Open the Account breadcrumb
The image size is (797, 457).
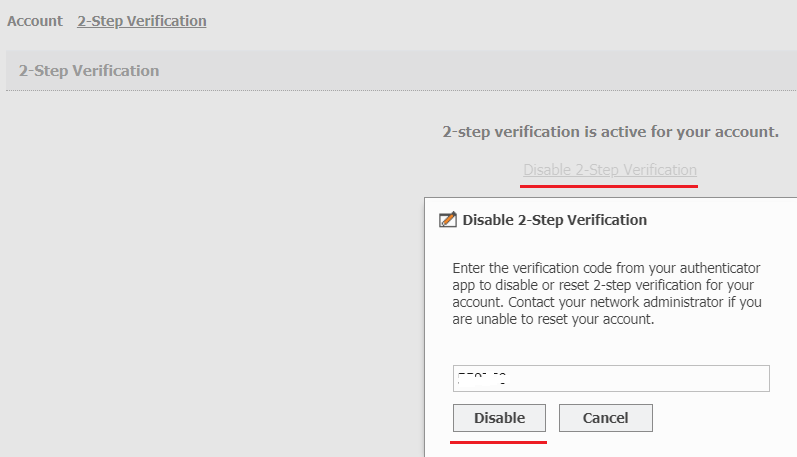coord(35,21)
